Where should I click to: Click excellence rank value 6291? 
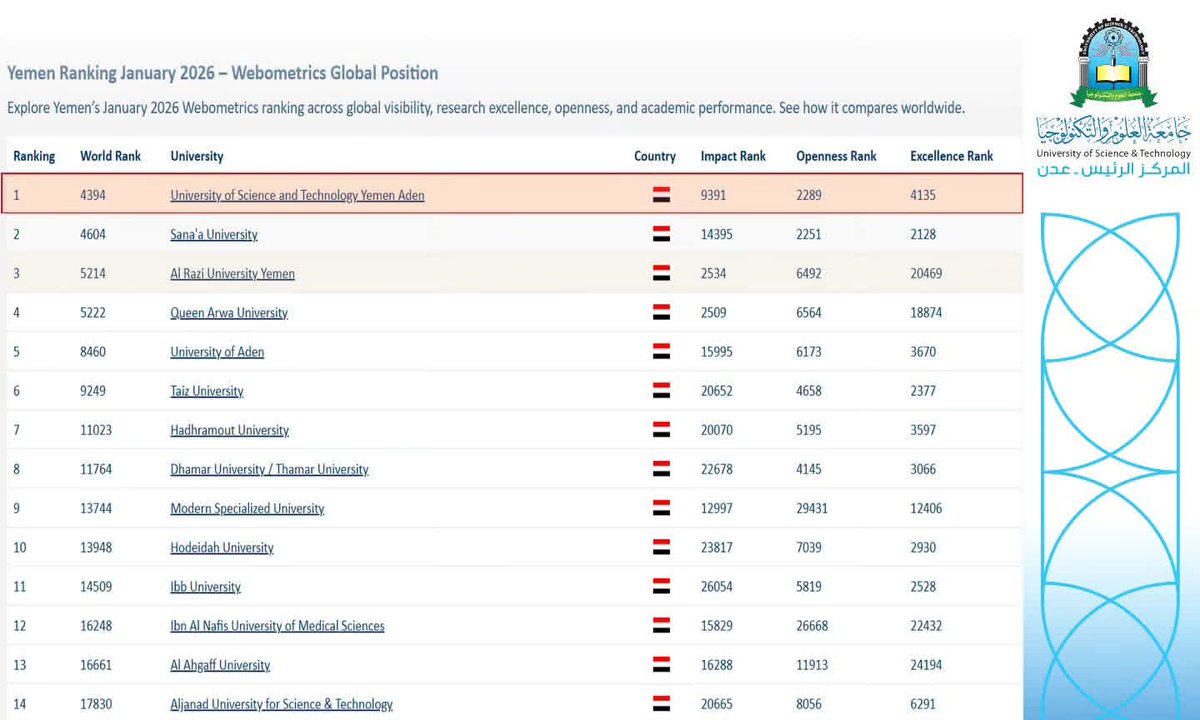click(x=923, y=704)
